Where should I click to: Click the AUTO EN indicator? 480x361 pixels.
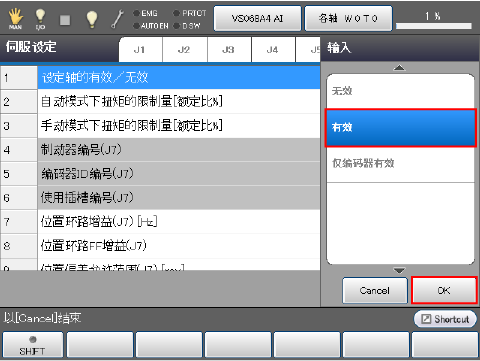click(151, 26)
